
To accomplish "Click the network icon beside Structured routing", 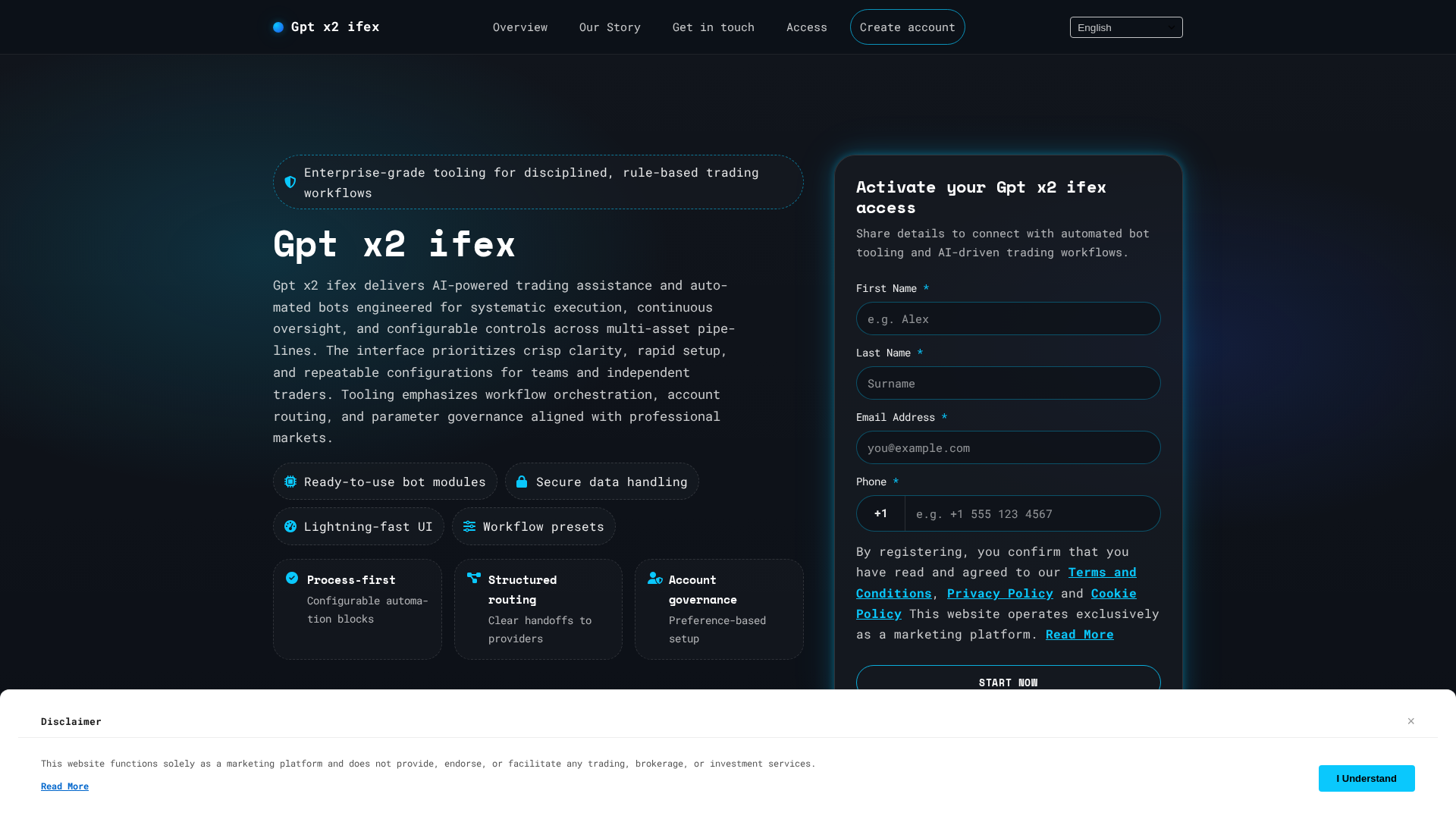I will 474,578.
